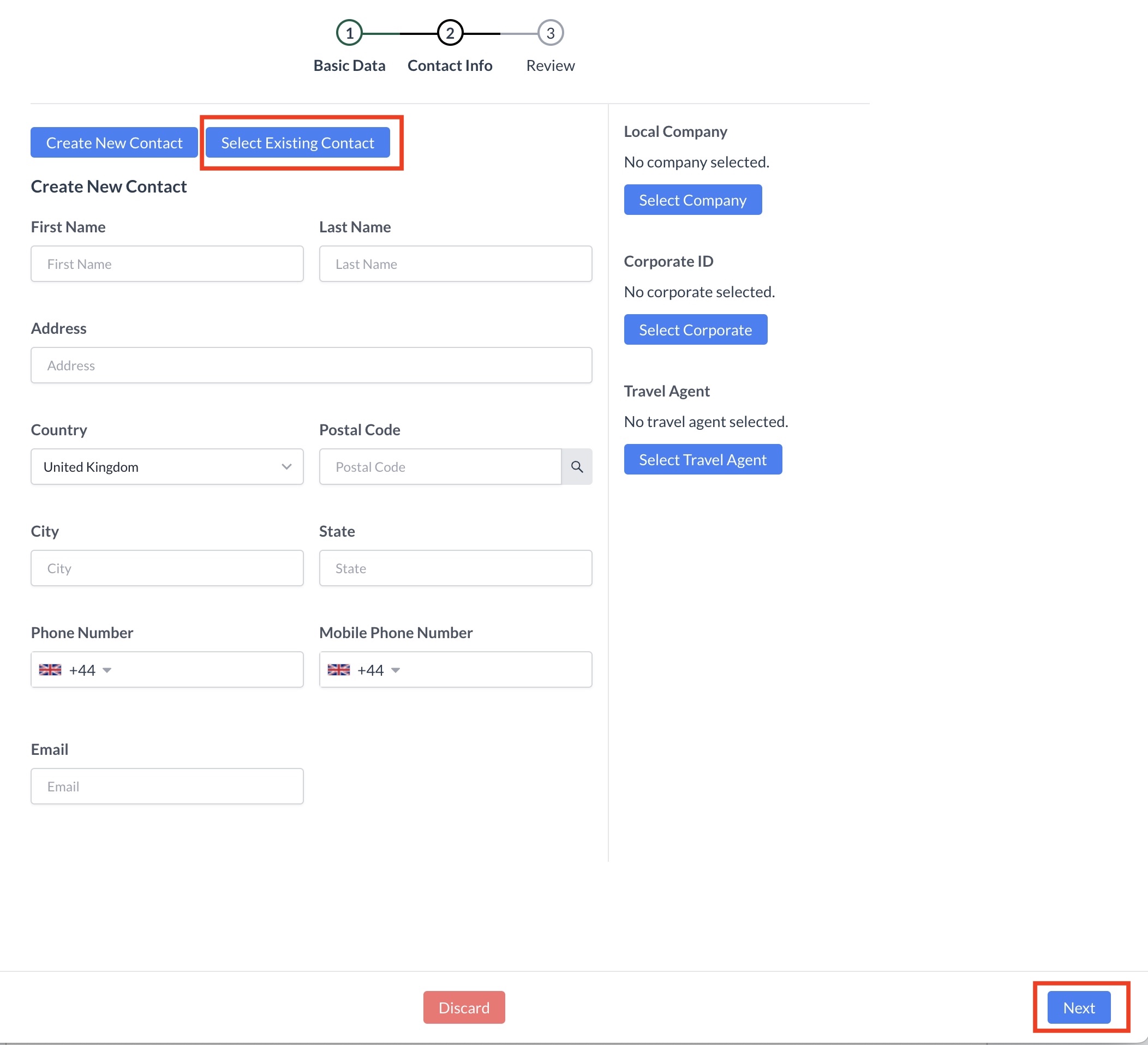
Task: Click the UK flag in Phone Number field
Action: pos(50,669)
